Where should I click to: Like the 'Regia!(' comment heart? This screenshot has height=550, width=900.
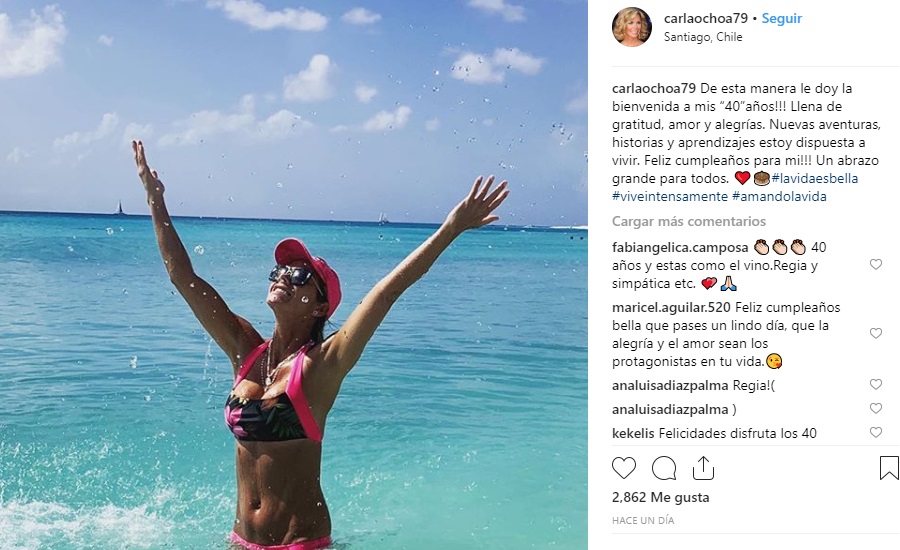(875, 384)
